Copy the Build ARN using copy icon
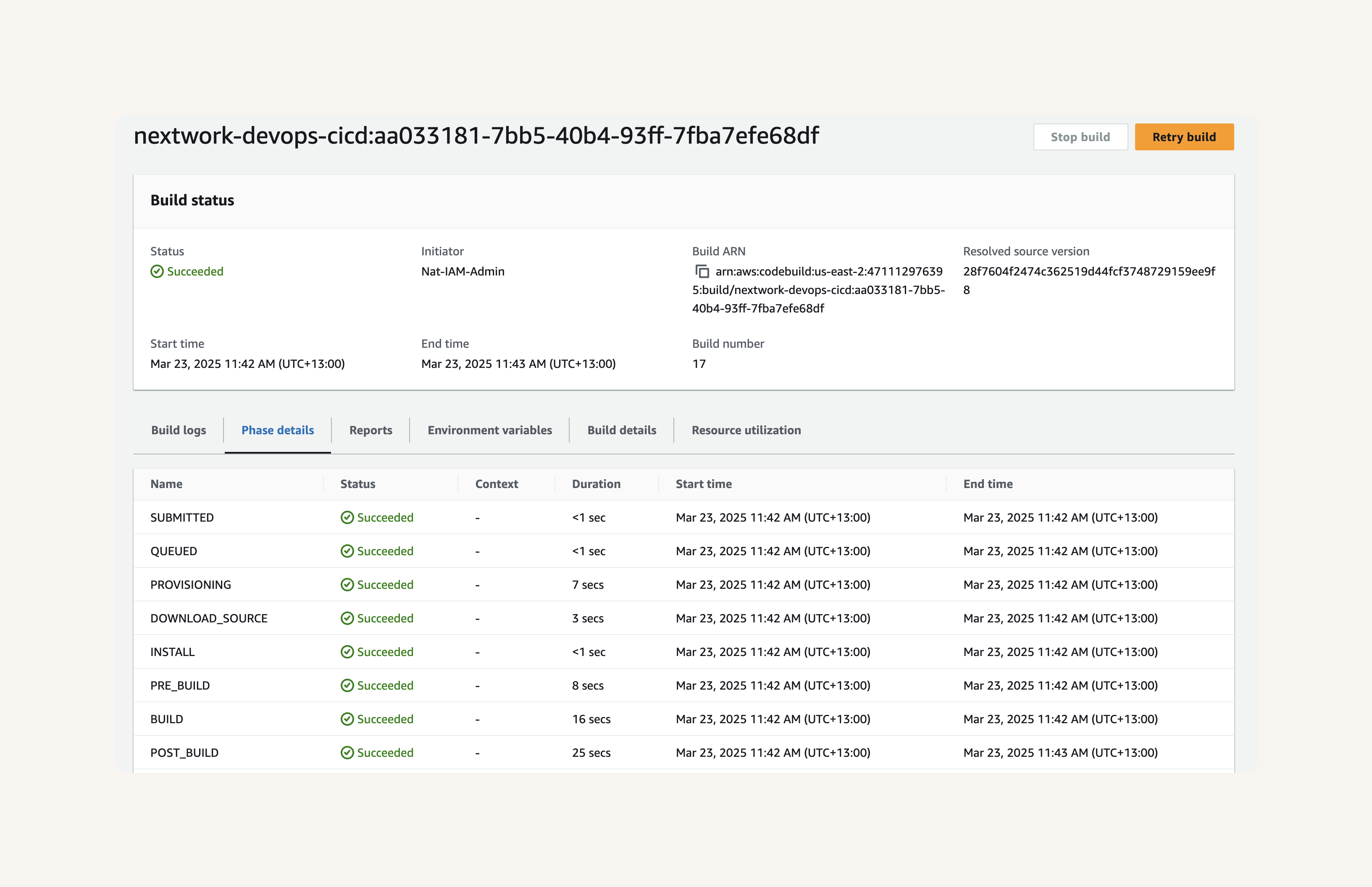1372x887 pixels. pos(702,271)
